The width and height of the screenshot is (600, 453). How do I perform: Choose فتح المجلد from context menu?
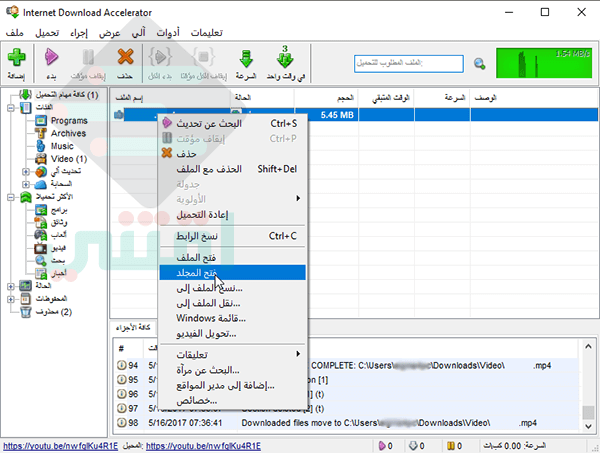point(233,272)
